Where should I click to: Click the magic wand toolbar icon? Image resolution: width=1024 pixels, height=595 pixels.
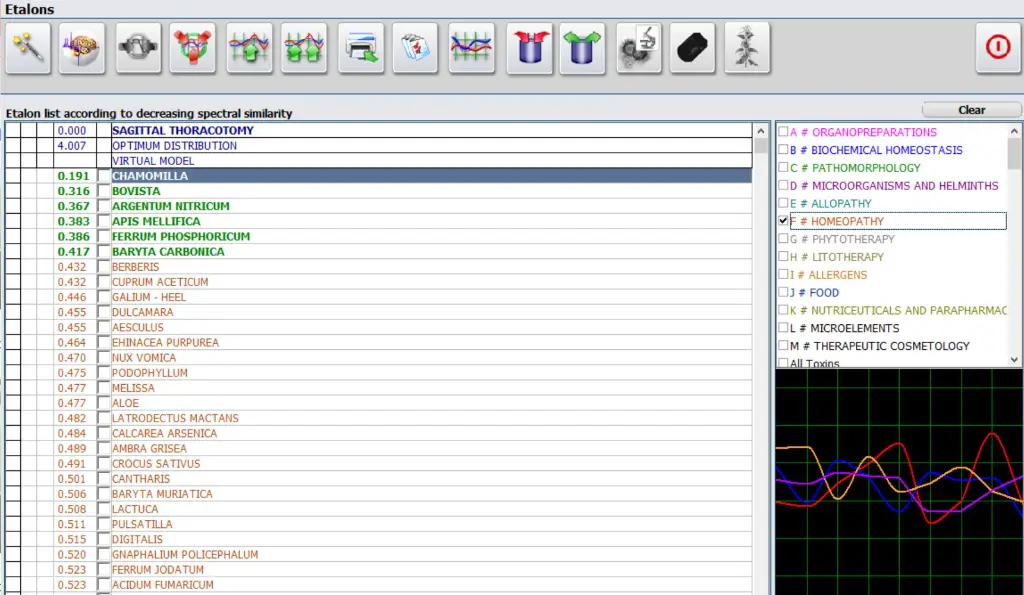(28, 48)
